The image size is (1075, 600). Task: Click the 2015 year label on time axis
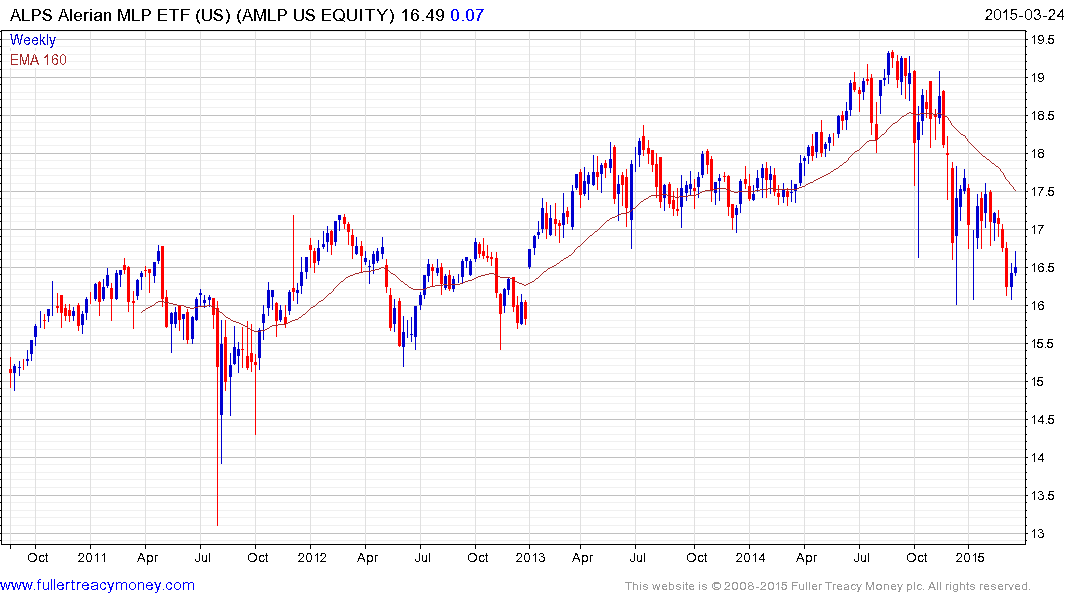pyautogui.click(x=970, y=557)
